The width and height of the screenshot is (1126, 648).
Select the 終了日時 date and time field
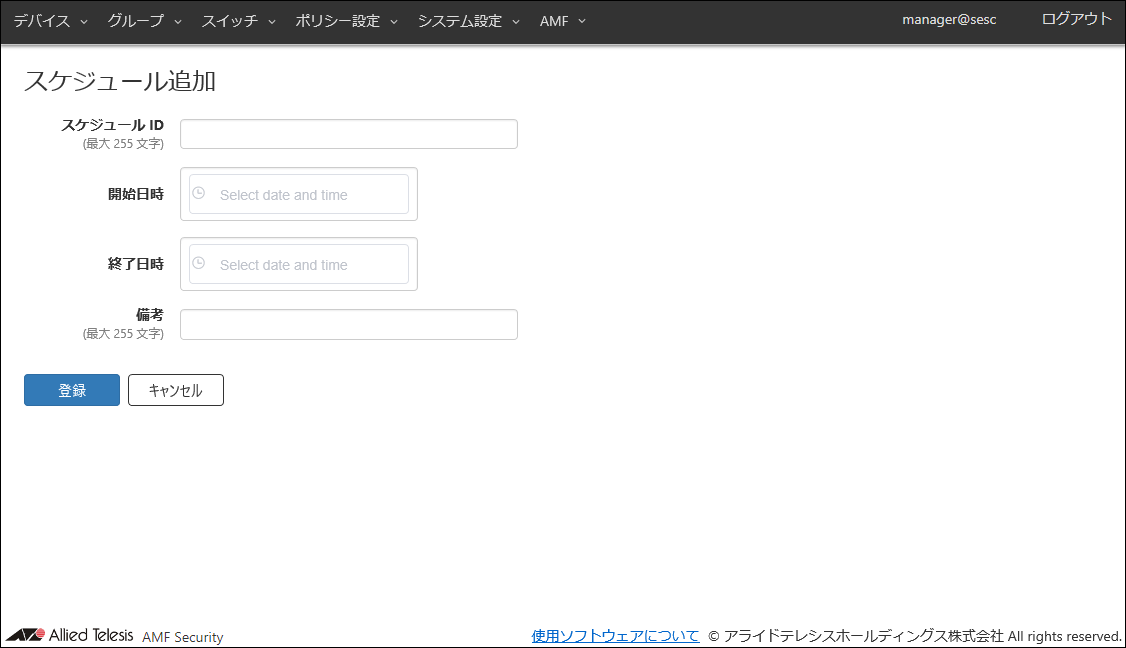point(310,264)
